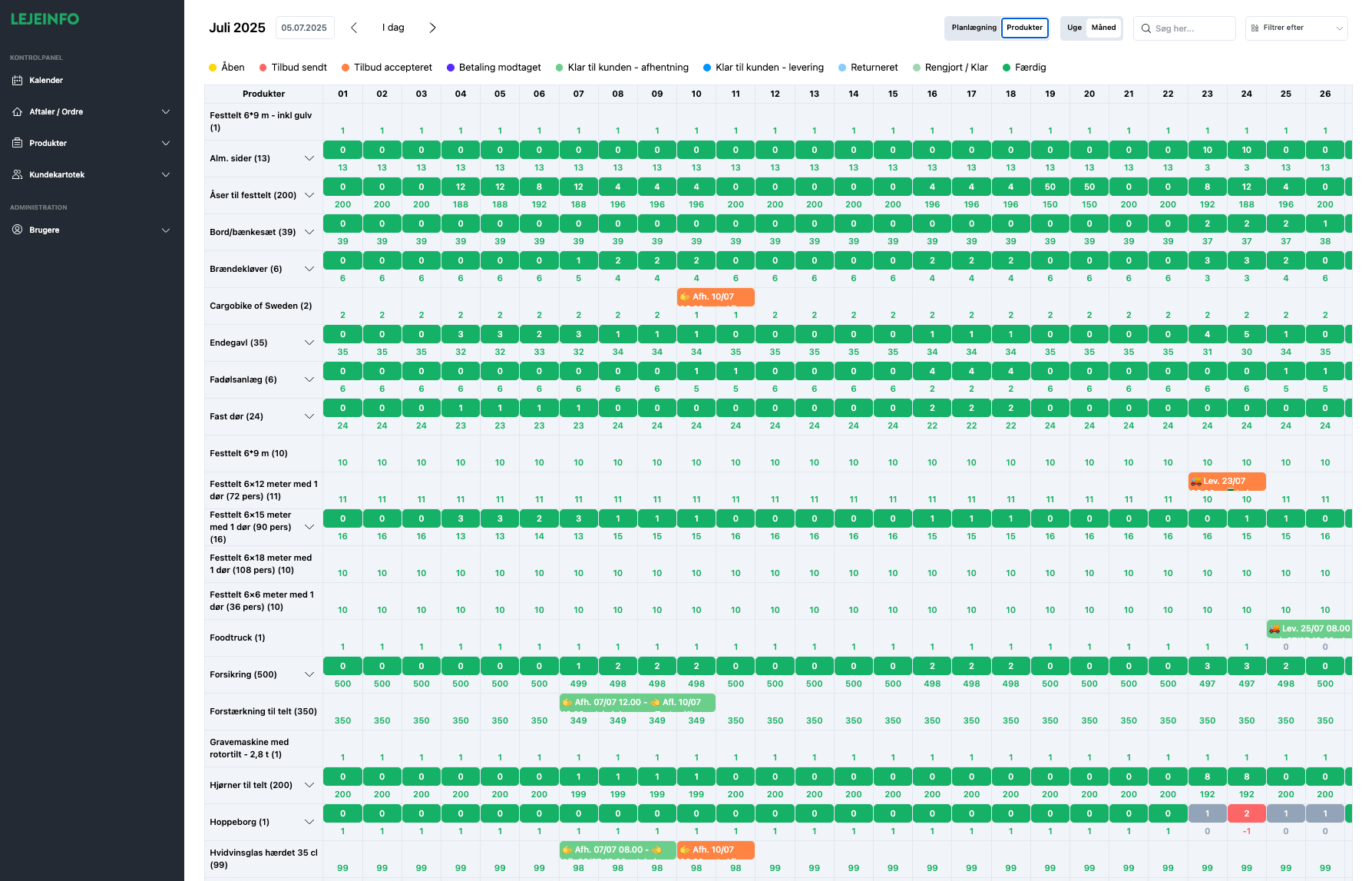Switch to Uge view

[x=1074, y=28]
